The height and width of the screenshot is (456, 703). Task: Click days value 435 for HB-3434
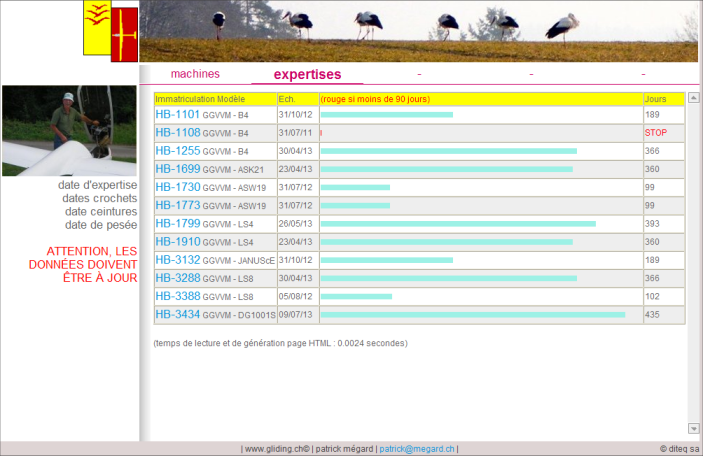tap(652, 315)
